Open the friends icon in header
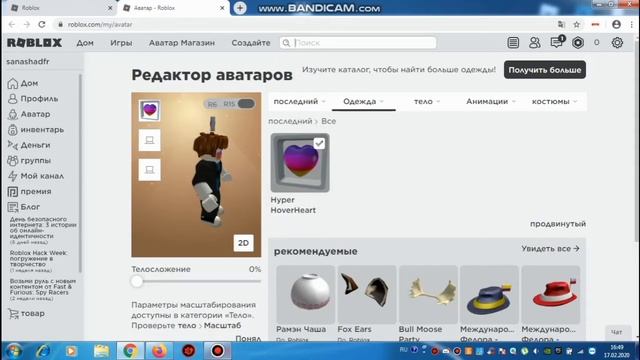The height and width of the screenshot is (360, 640). 534,42
